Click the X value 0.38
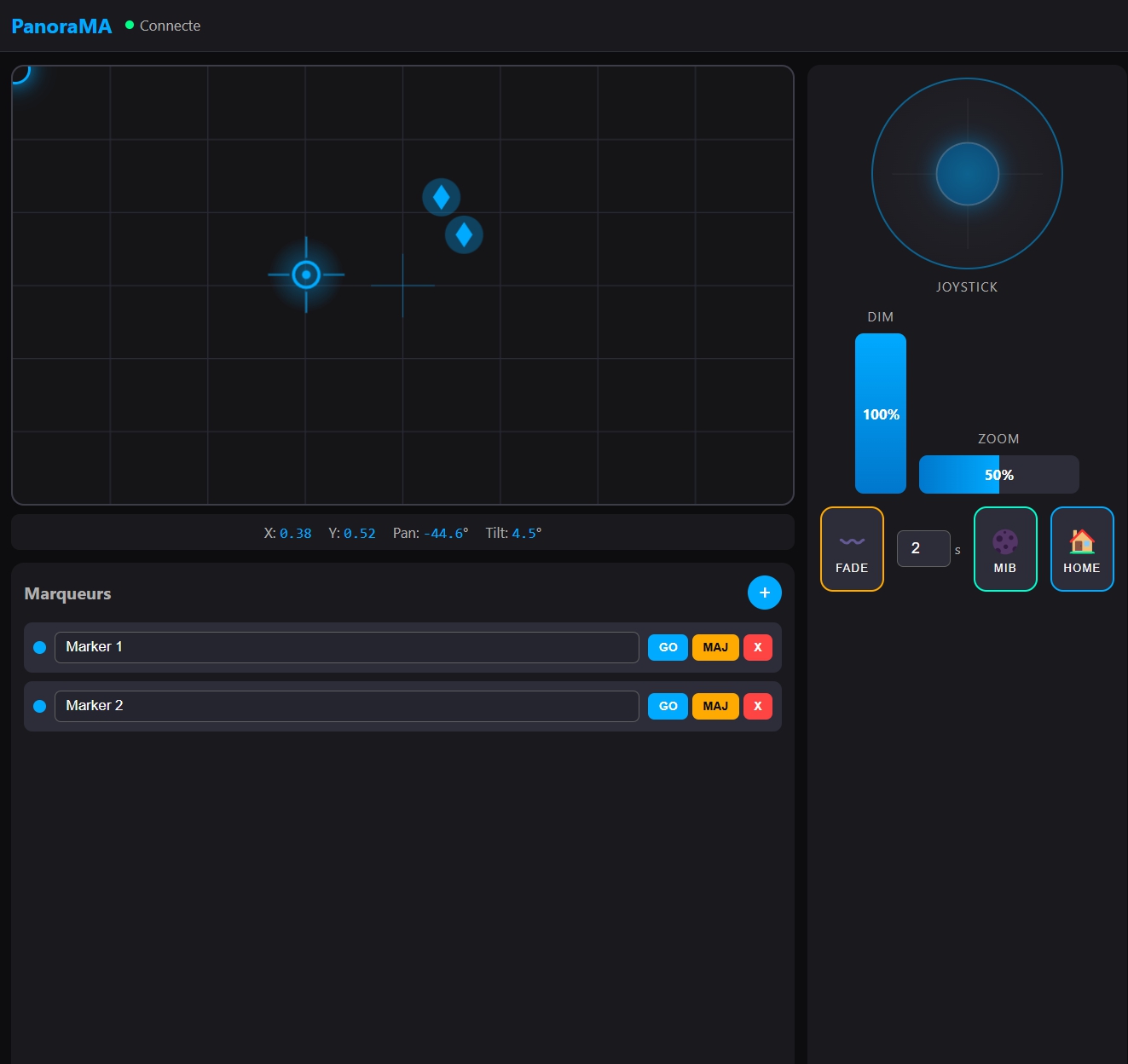 tap(296, 534)
